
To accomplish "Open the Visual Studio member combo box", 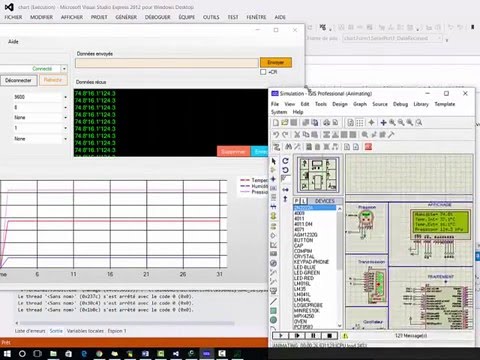I will (393, 38).
